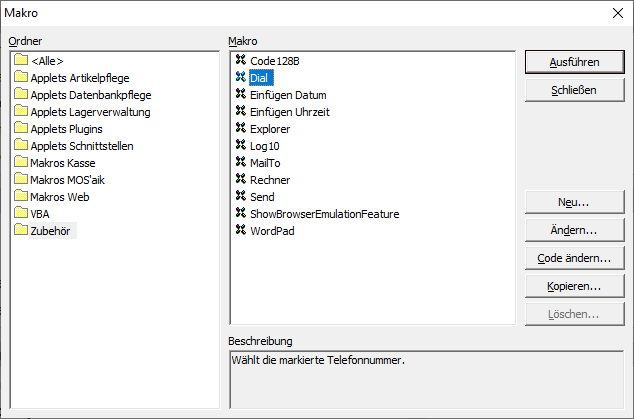Click the Code ändern... button
The width and height of the screenshot is (634, 419).
pyautogui.click(x=574, y=258)
